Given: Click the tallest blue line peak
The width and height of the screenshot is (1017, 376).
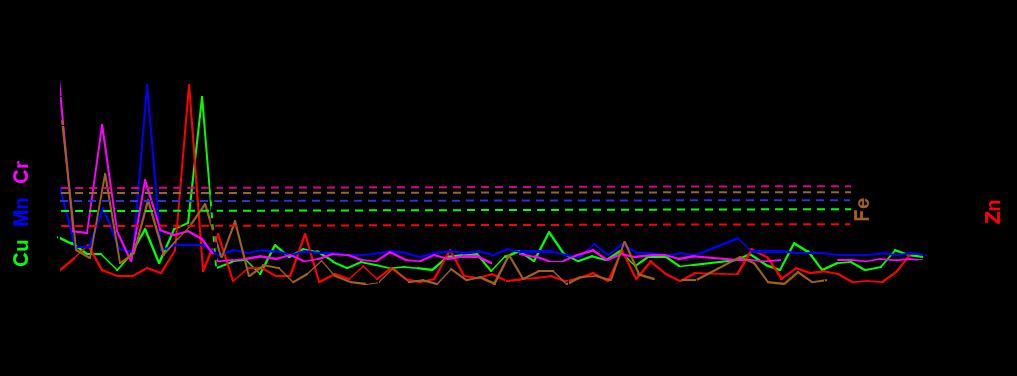Looking at the screenshot, I should click(147, 85).
